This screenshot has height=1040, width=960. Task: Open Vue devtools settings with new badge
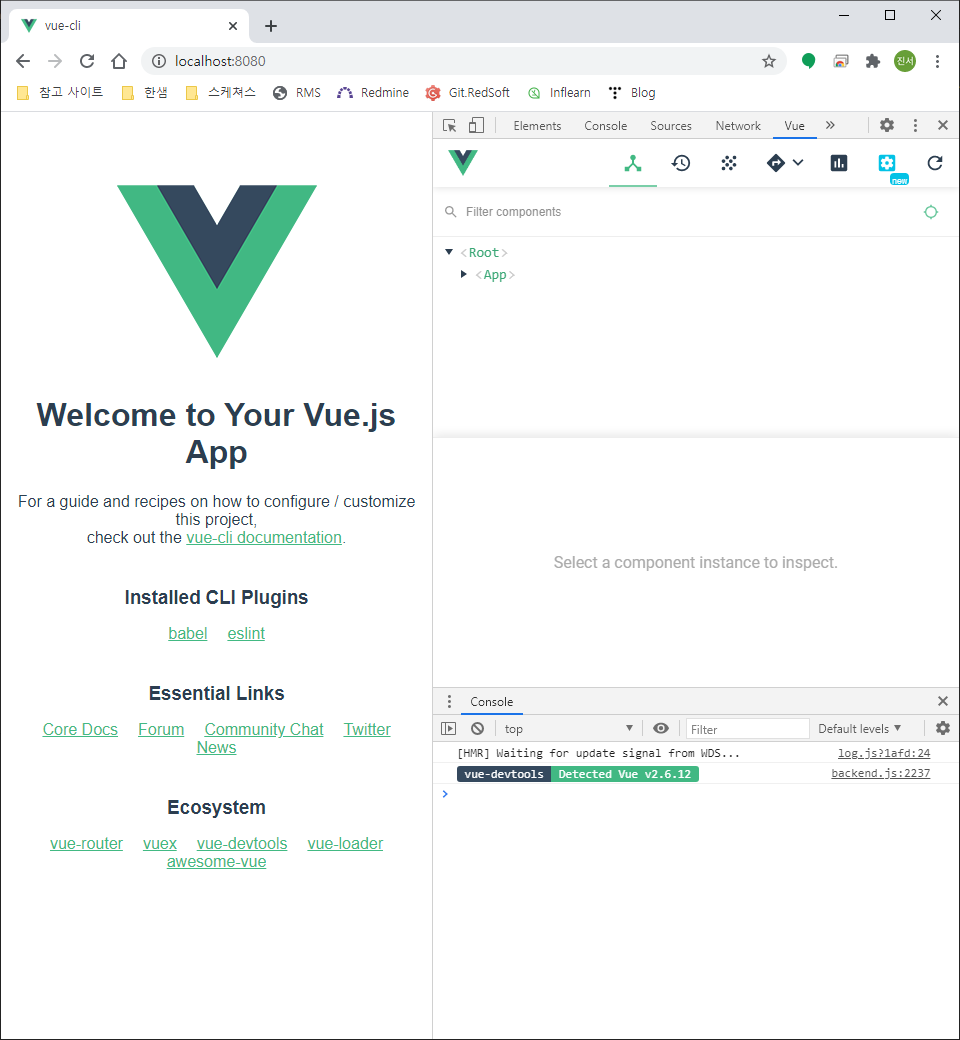[887, 163]
